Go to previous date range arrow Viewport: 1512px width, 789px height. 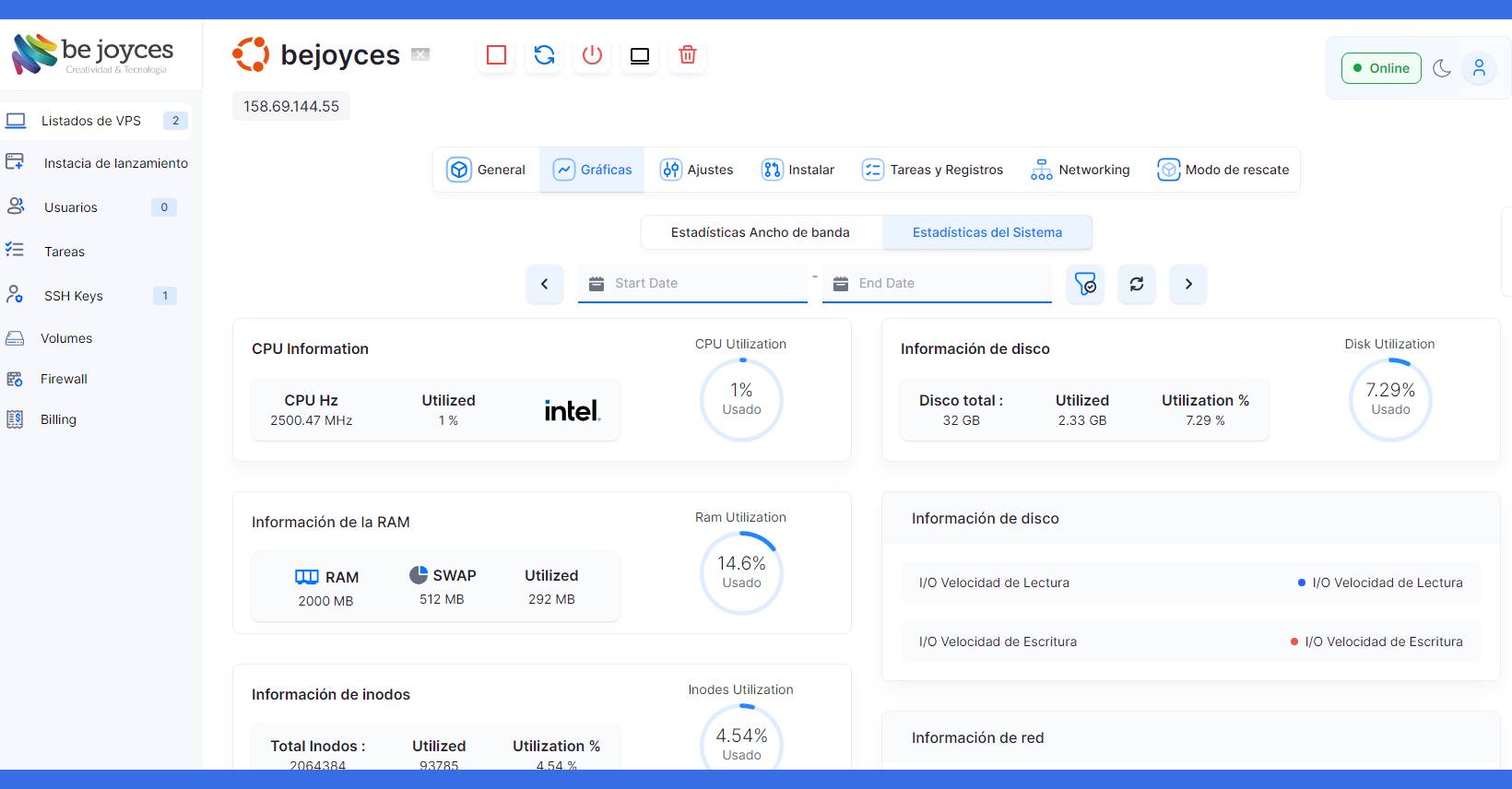tap(545, 284)
